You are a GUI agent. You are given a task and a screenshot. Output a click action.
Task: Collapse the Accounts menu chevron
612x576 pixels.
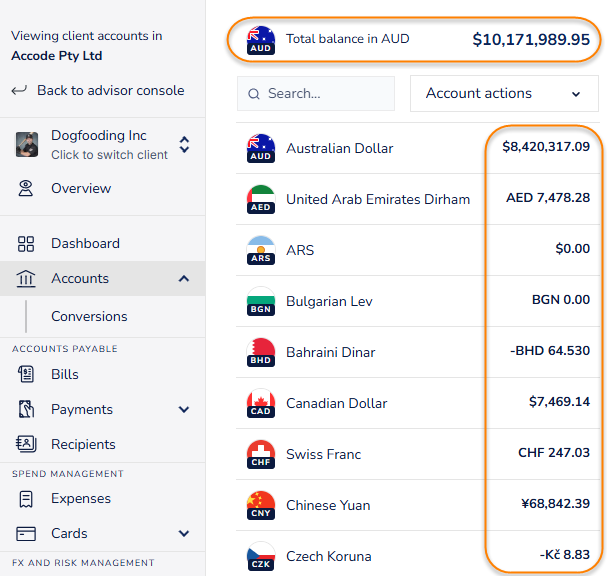click(184, 279)
